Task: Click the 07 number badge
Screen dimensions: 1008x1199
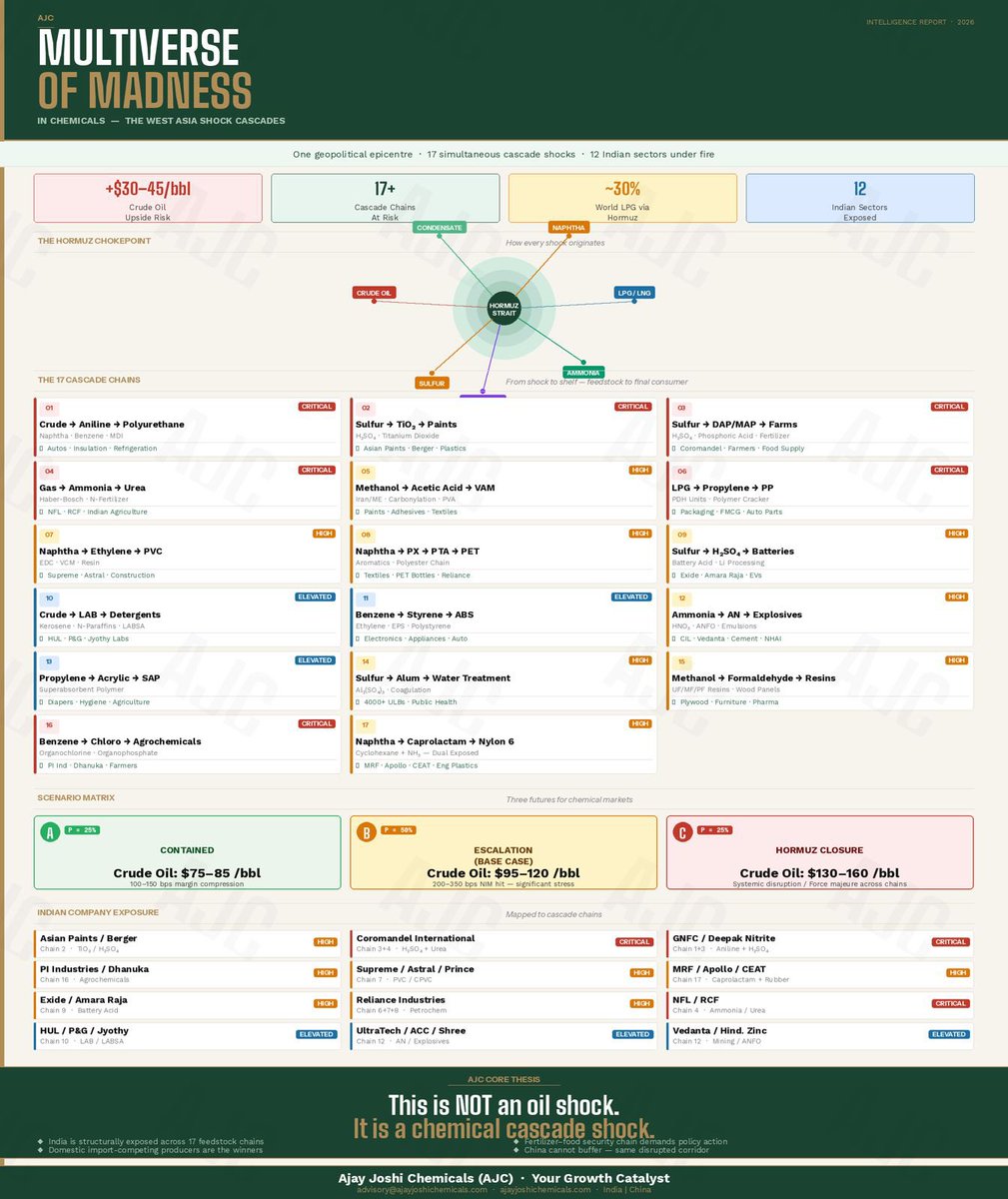Action: click(49, 535)
